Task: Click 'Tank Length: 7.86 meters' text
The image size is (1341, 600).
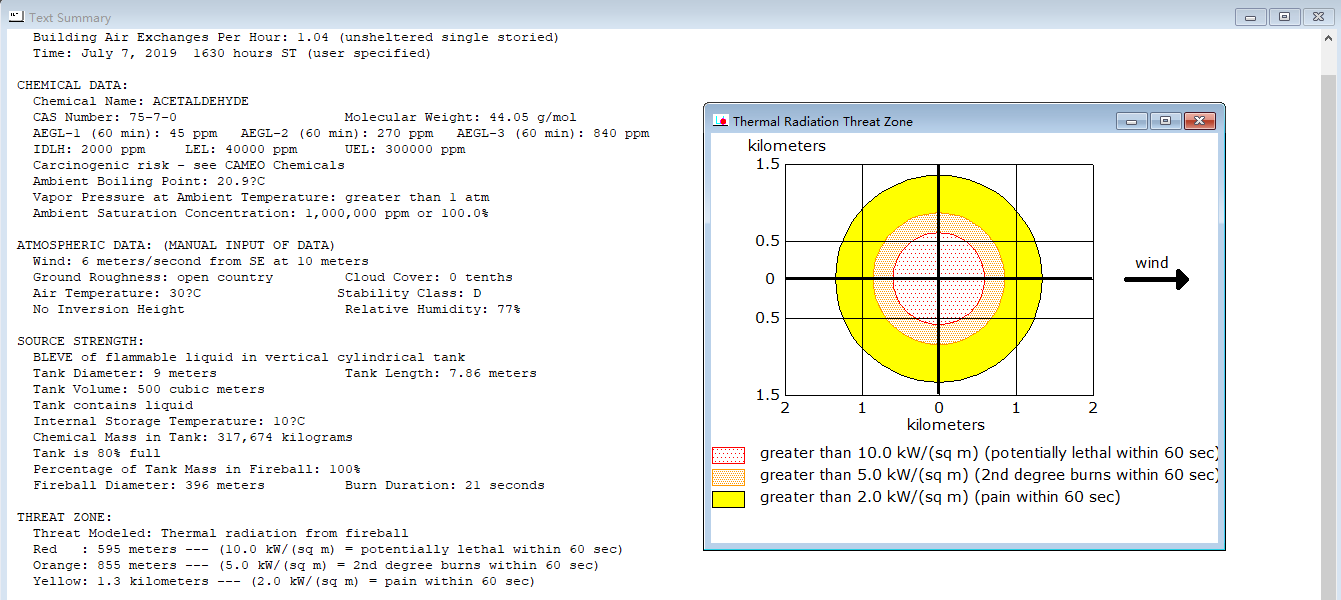Action: tap(441, 373)
